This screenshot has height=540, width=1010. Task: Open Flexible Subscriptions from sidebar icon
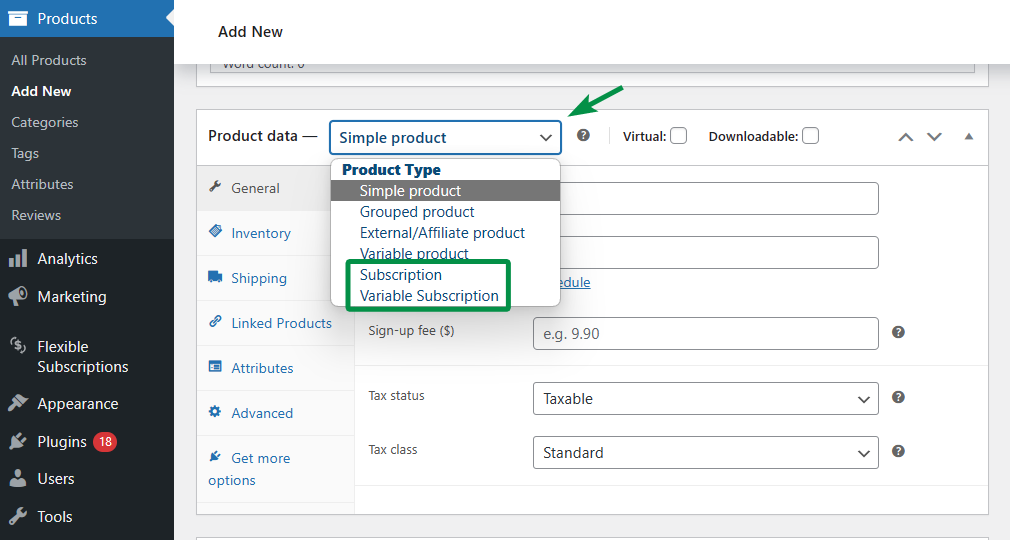pyautogui.click(x=18, y=346)
